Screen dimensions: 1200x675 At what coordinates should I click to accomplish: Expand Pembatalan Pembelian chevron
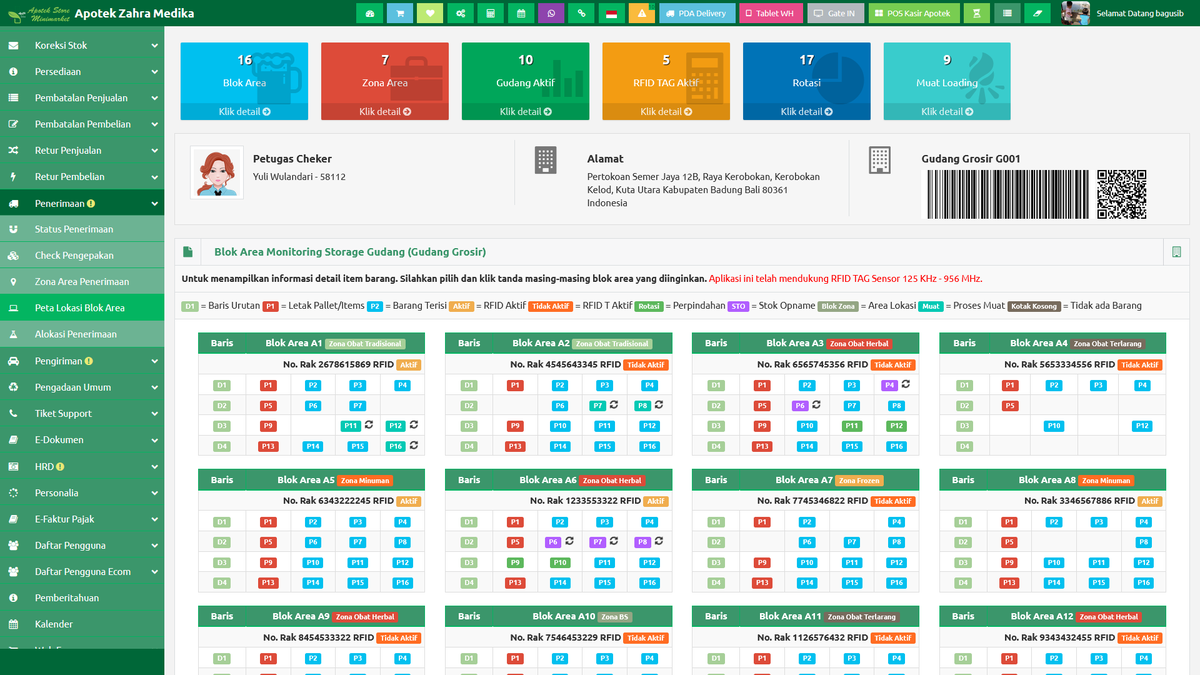[x=155, y=125]
